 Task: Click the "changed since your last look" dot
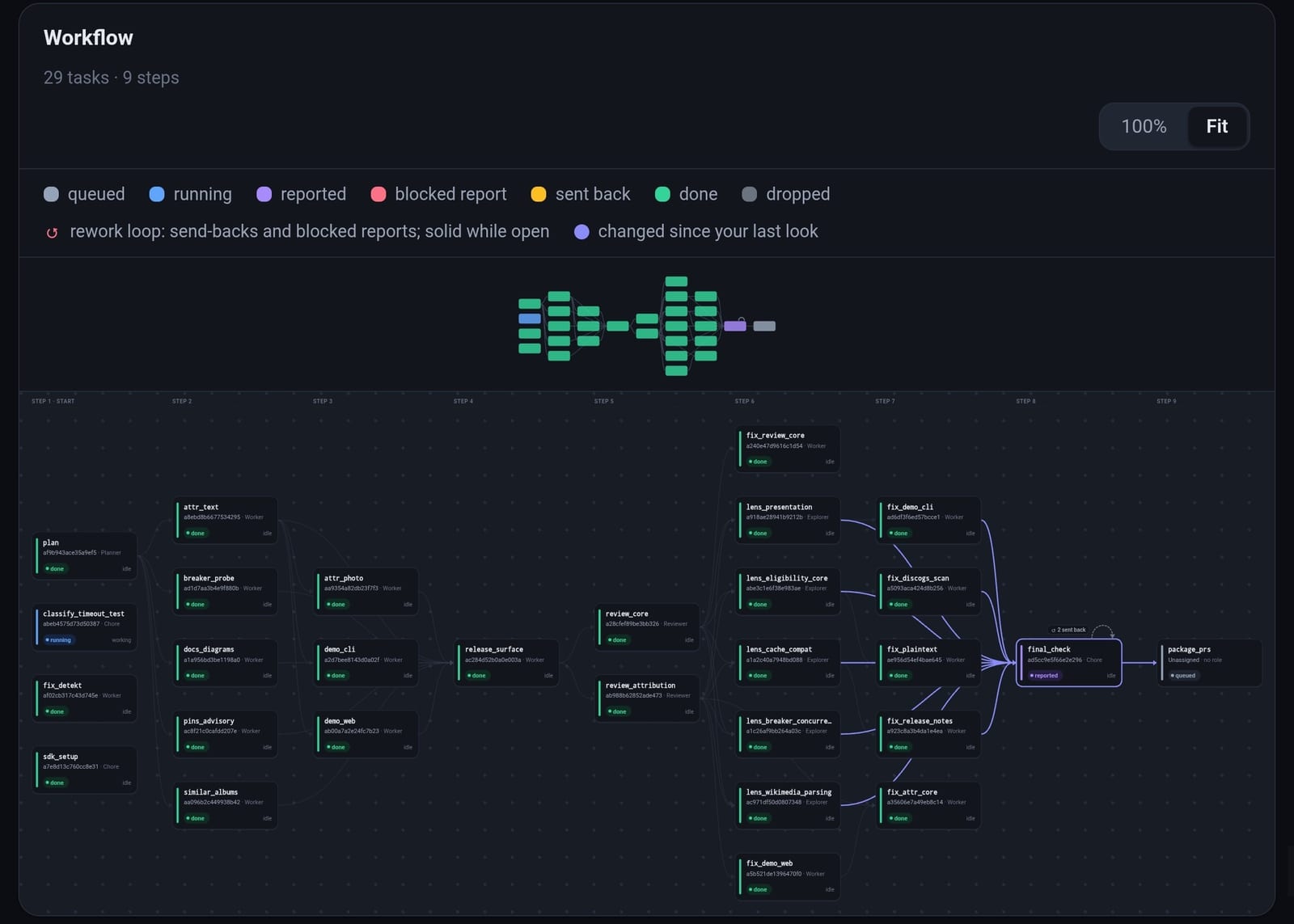(581, 232)
